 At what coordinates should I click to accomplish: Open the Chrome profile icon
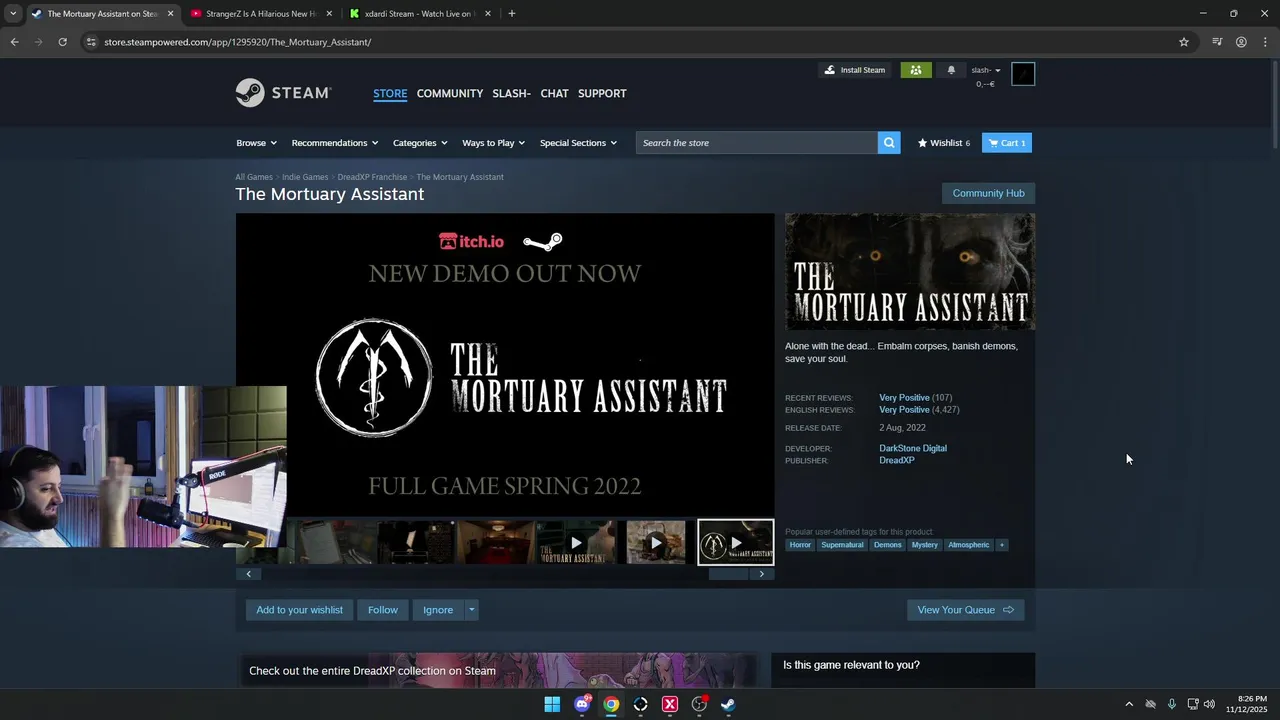click(x=1241, y=42)
